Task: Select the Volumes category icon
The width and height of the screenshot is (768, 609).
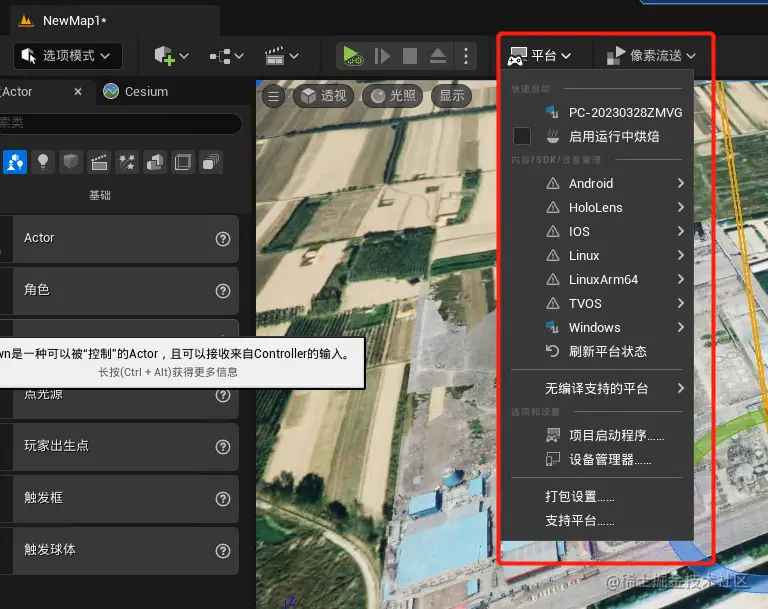Action: pos(183,162)
